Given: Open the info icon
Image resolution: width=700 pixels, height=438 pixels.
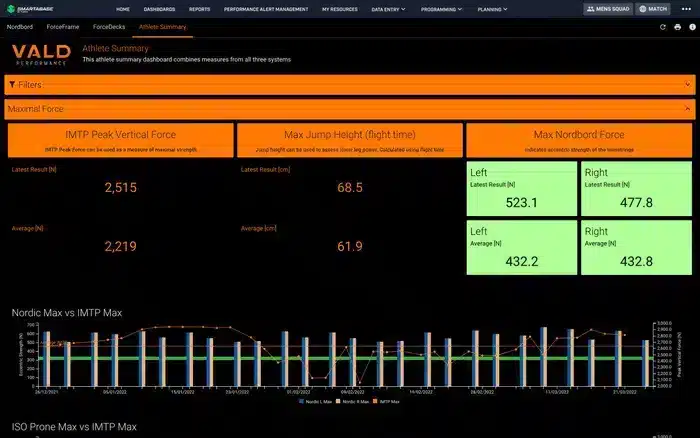Looking at the screenshot, I should 692,27.
